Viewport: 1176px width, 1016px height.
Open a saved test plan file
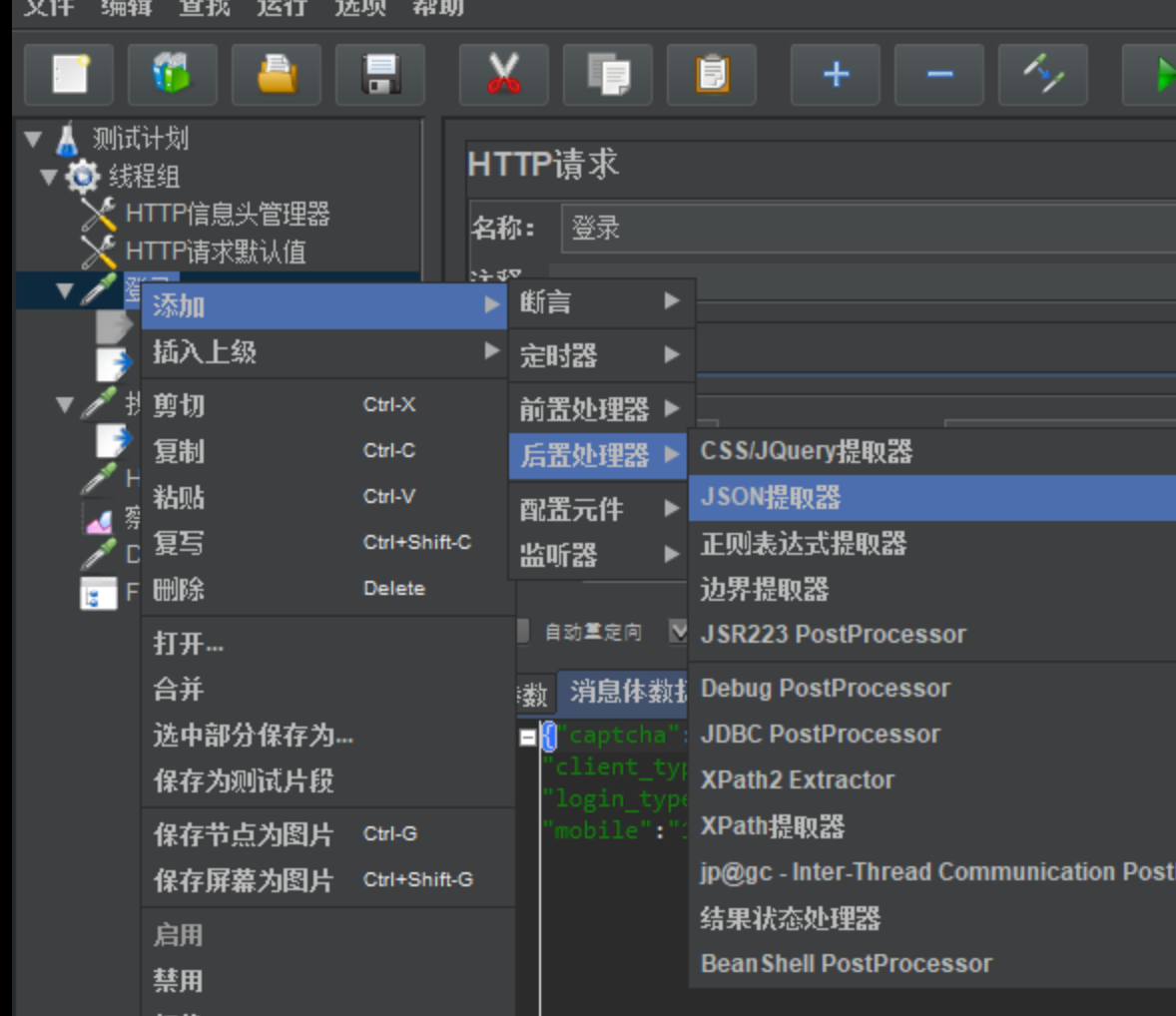click(x=277, y=75)
